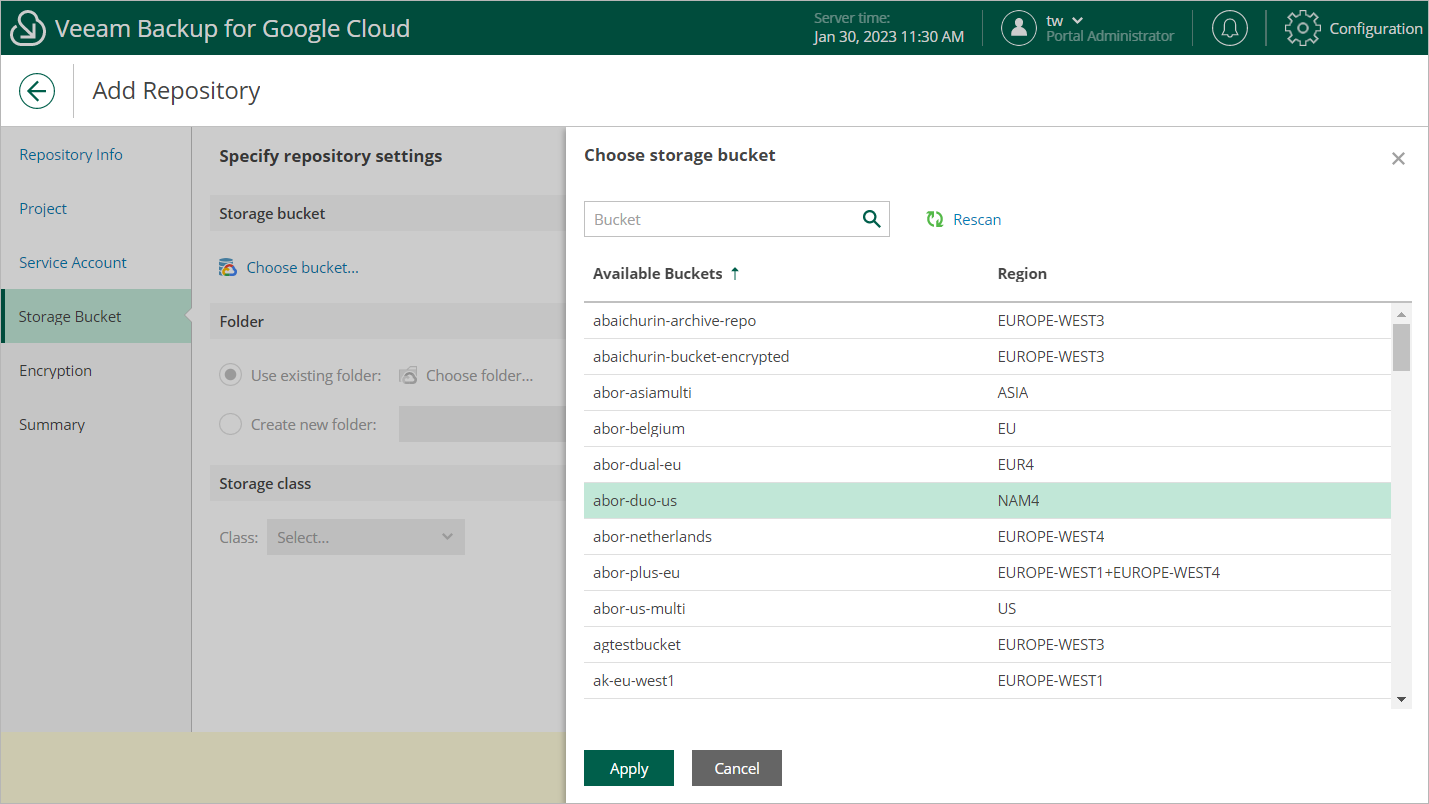Go to the Service Account step
This screenshot has width=1429, height=804.
tap(73, 263)
